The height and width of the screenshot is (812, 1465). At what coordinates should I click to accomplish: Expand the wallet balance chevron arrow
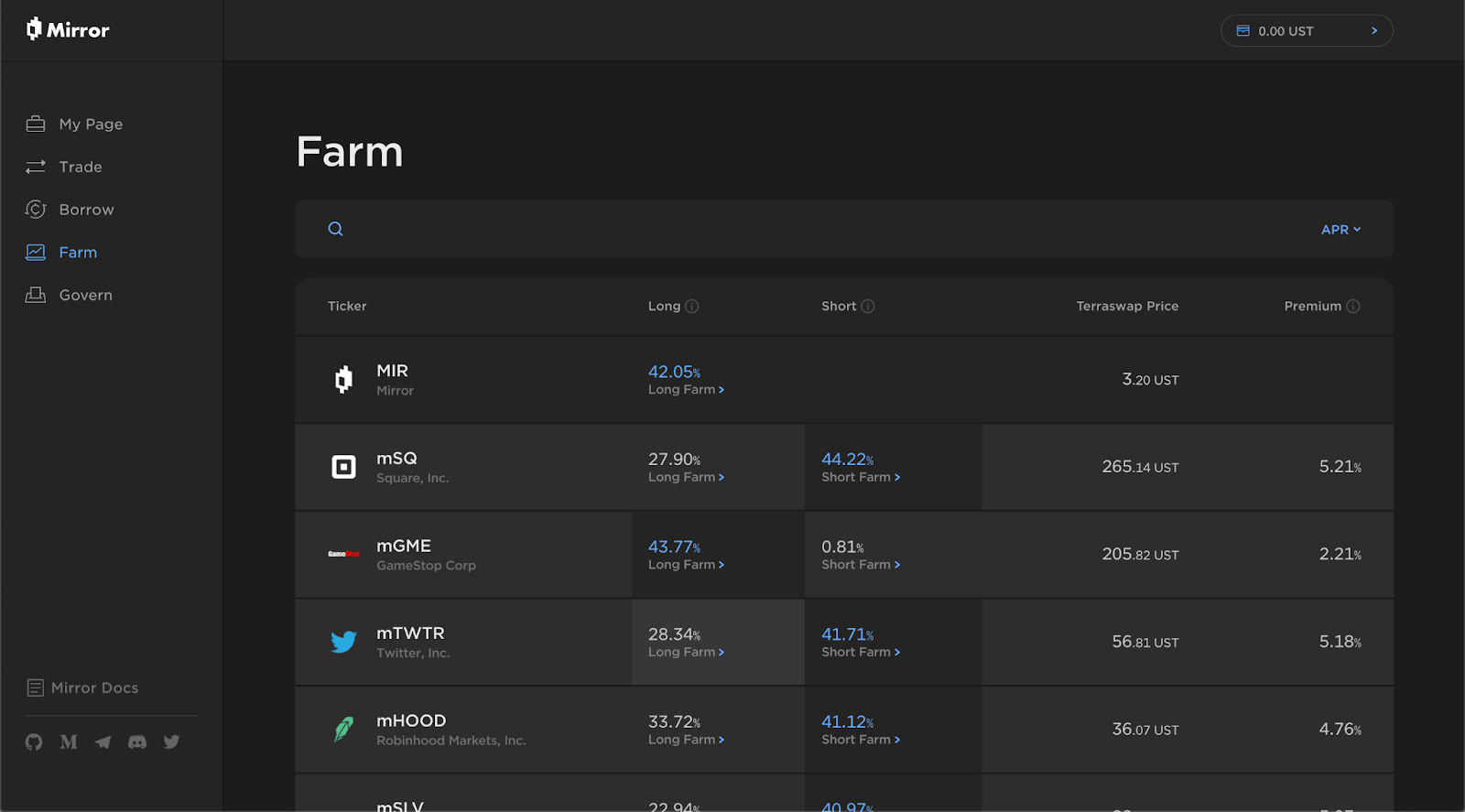click(x=1373, y=31)
